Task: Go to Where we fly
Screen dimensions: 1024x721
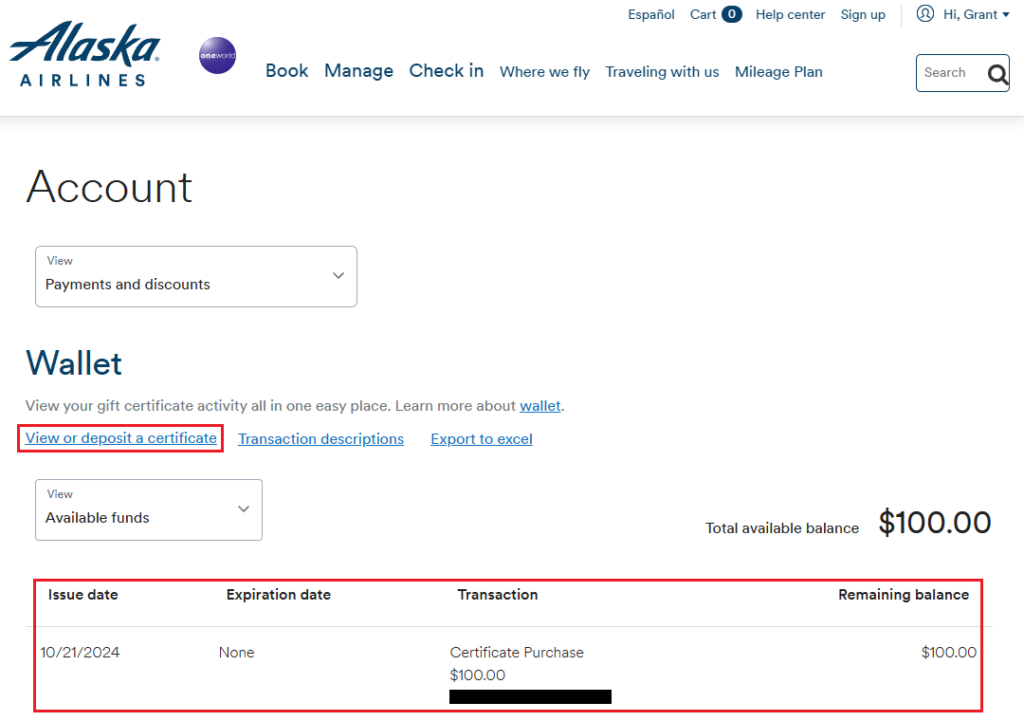Action: pos(544,72)
